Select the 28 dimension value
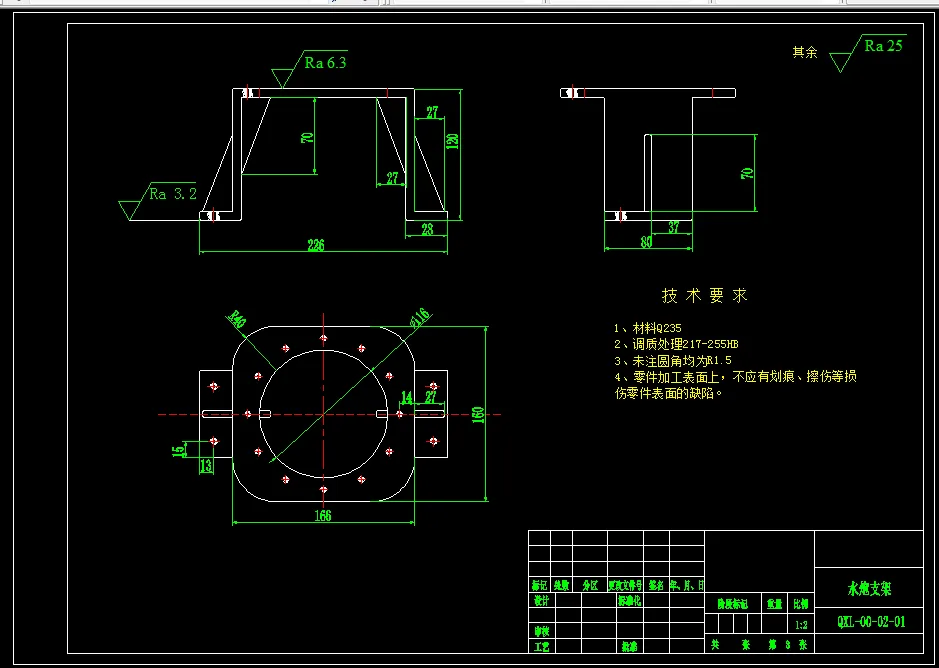This screenshot has height=668, width=939. click(x=427, y=229)
